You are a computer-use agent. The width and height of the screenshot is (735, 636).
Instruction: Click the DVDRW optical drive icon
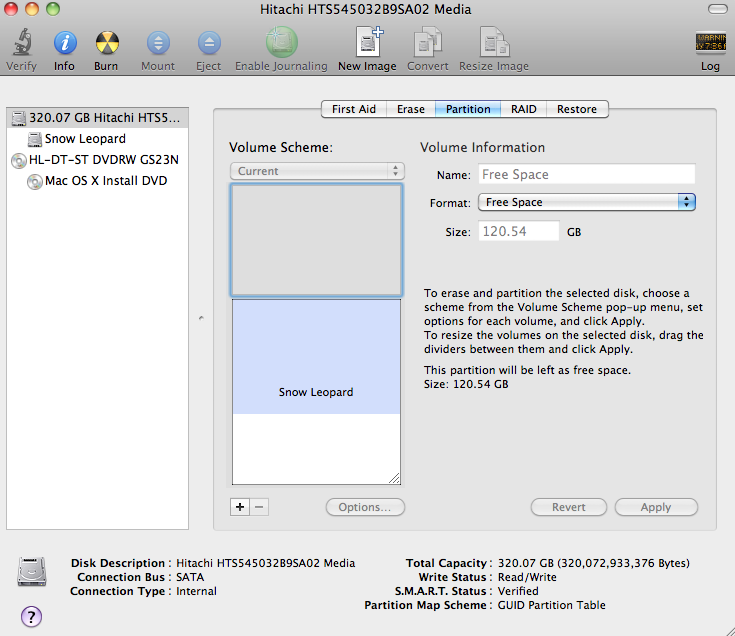[x=19, y=160]
